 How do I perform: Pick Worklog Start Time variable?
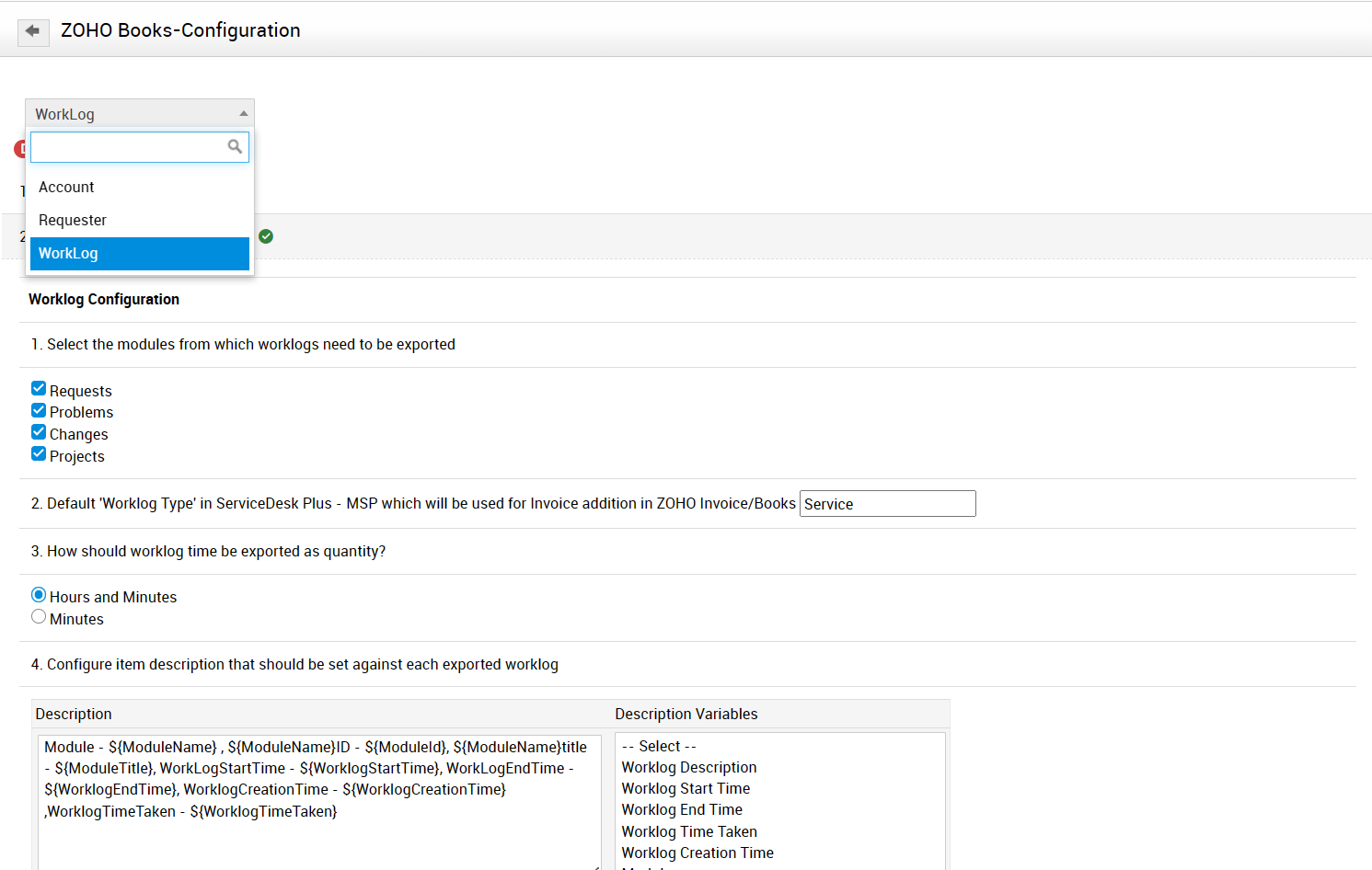click(686, 789)
